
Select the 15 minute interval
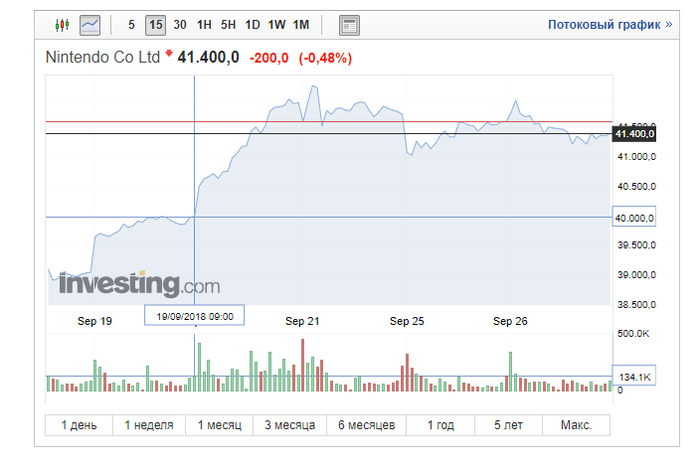point(155,24)
